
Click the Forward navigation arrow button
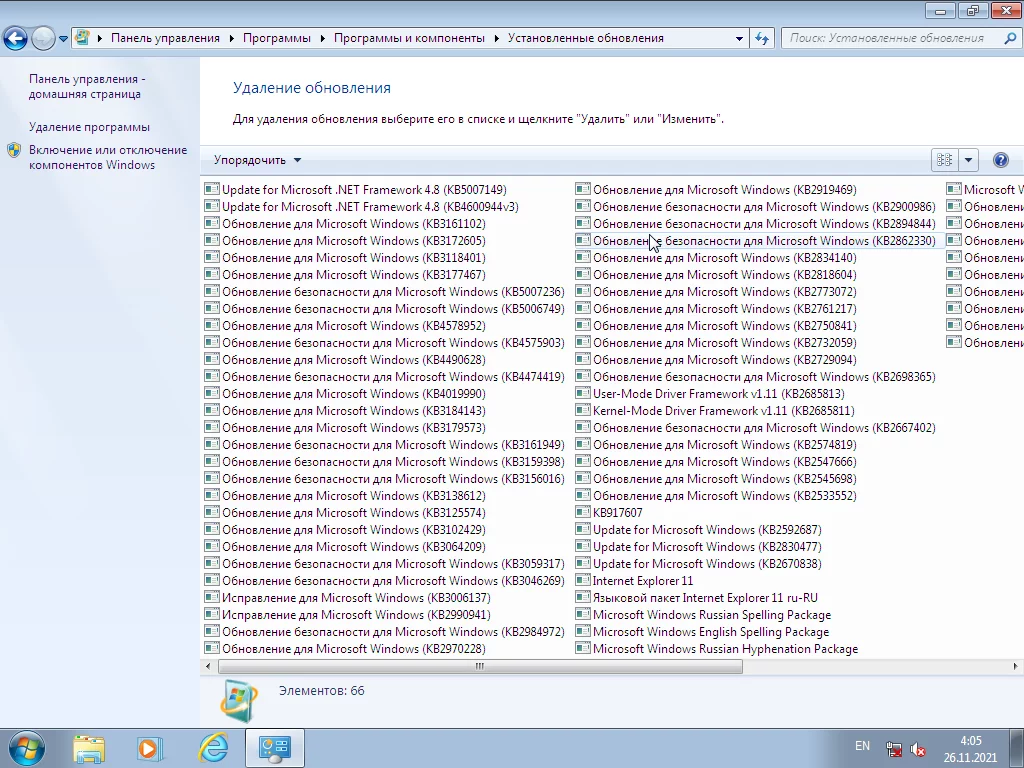tap(43, 38)
